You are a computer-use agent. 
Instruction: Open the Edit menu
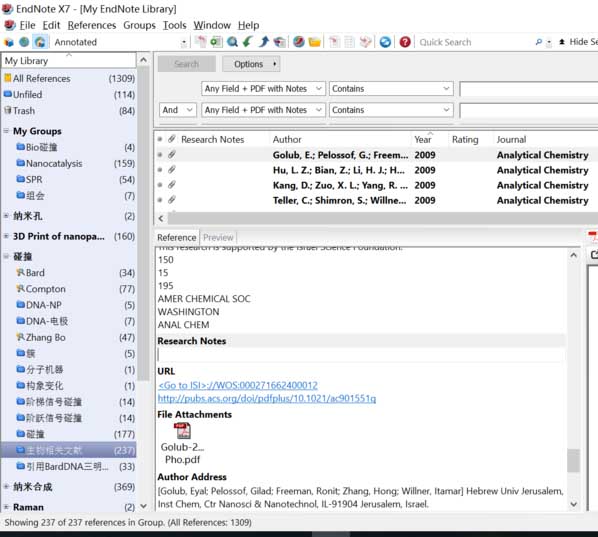click(51, 25)
